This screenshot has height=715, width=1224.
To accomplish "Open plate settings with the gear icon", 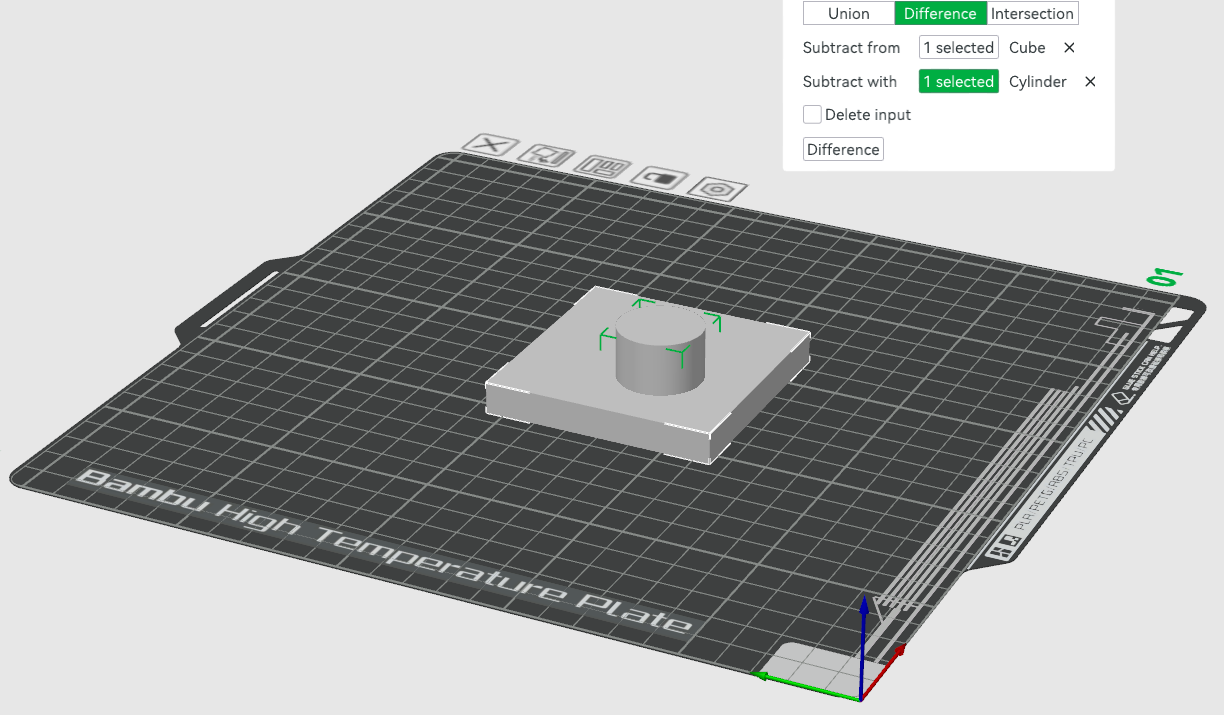I will (716, 190).
